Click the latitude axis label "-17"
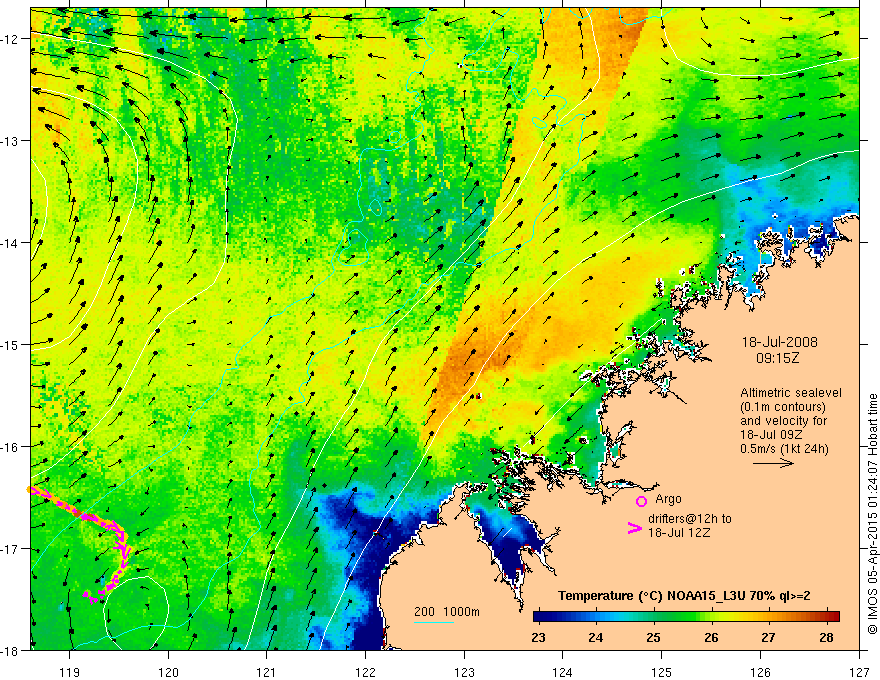 [x=11, y=549]
